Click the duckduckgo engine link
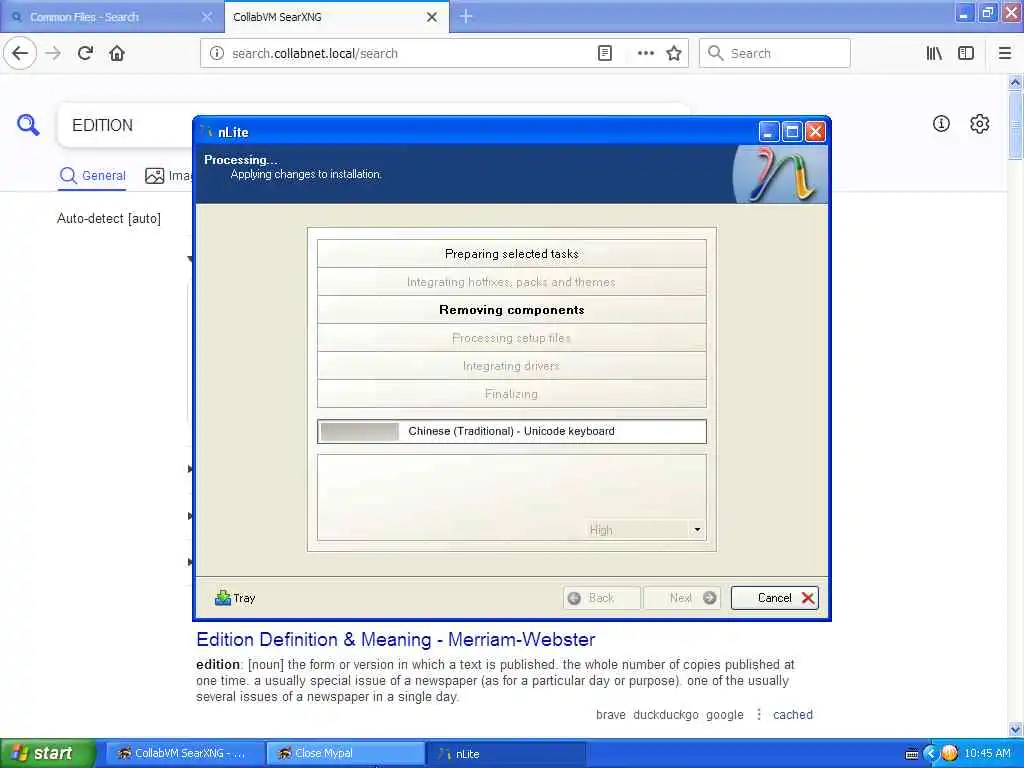Viewport: 1024px width, 768px height. coord(665,714)
